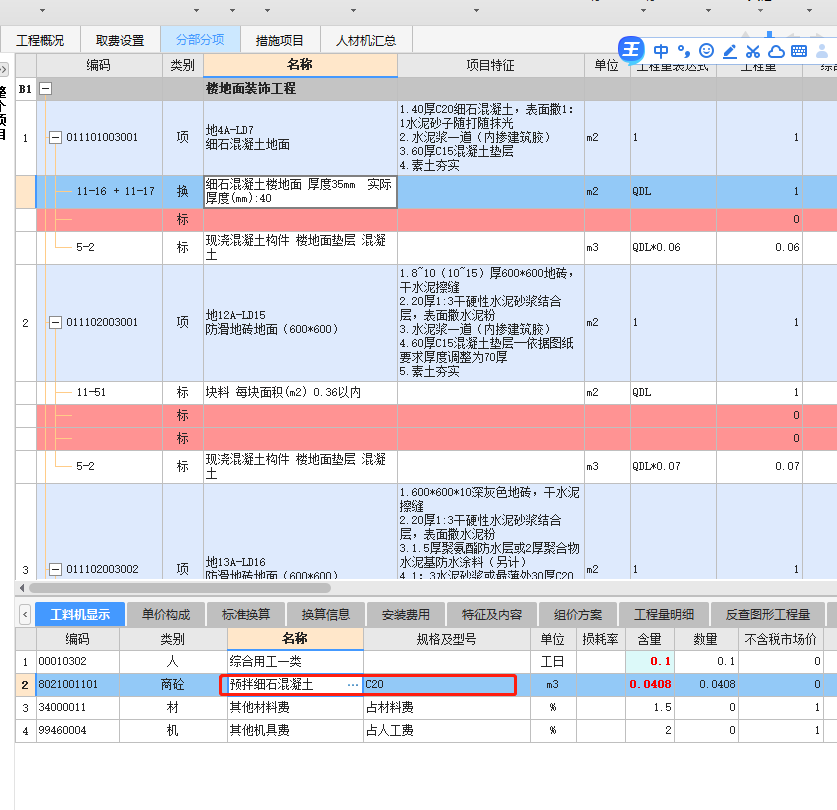Click the upper grid 名称 column header
This screenshot has width=837, height=810.
(300, 65)
